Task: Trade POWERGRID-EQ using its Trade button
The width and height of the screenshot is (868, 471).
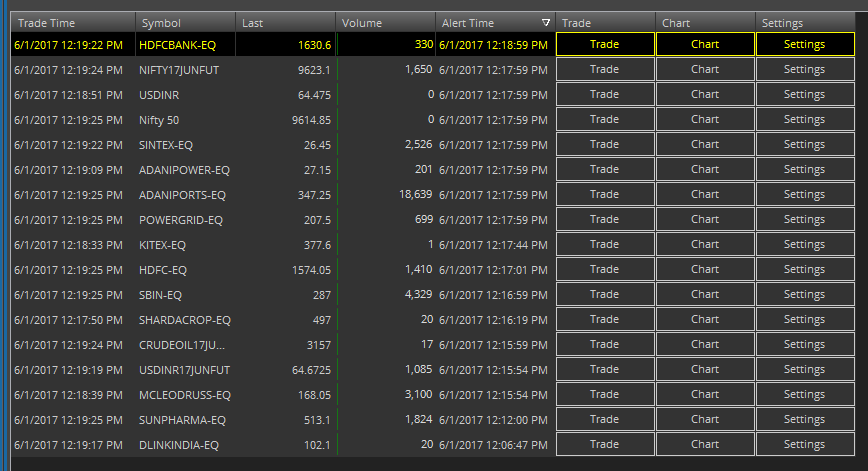Action: click(604, 220)
